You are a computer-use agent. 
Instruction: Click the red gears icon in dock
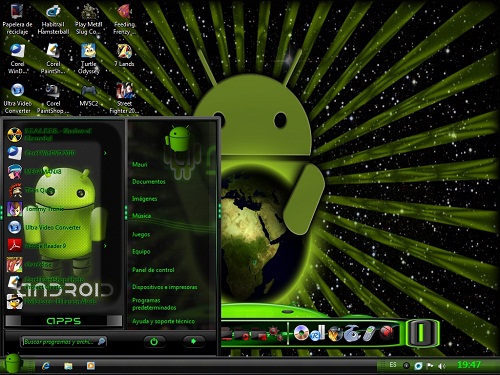coord(275,333)
